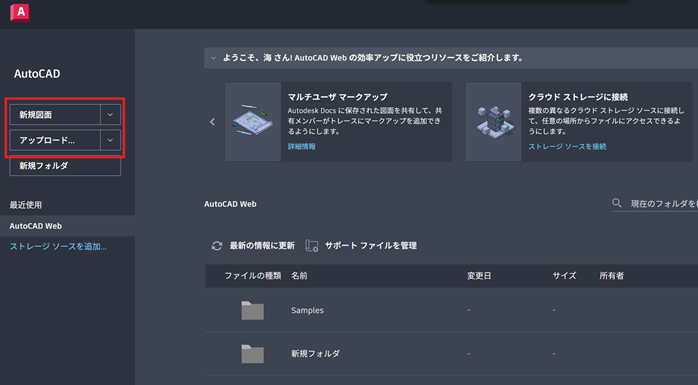Image resolution: width=698 pixels, height=385 pixels.
Task: Click the support files manage icon
Action: tap(312, 246)
